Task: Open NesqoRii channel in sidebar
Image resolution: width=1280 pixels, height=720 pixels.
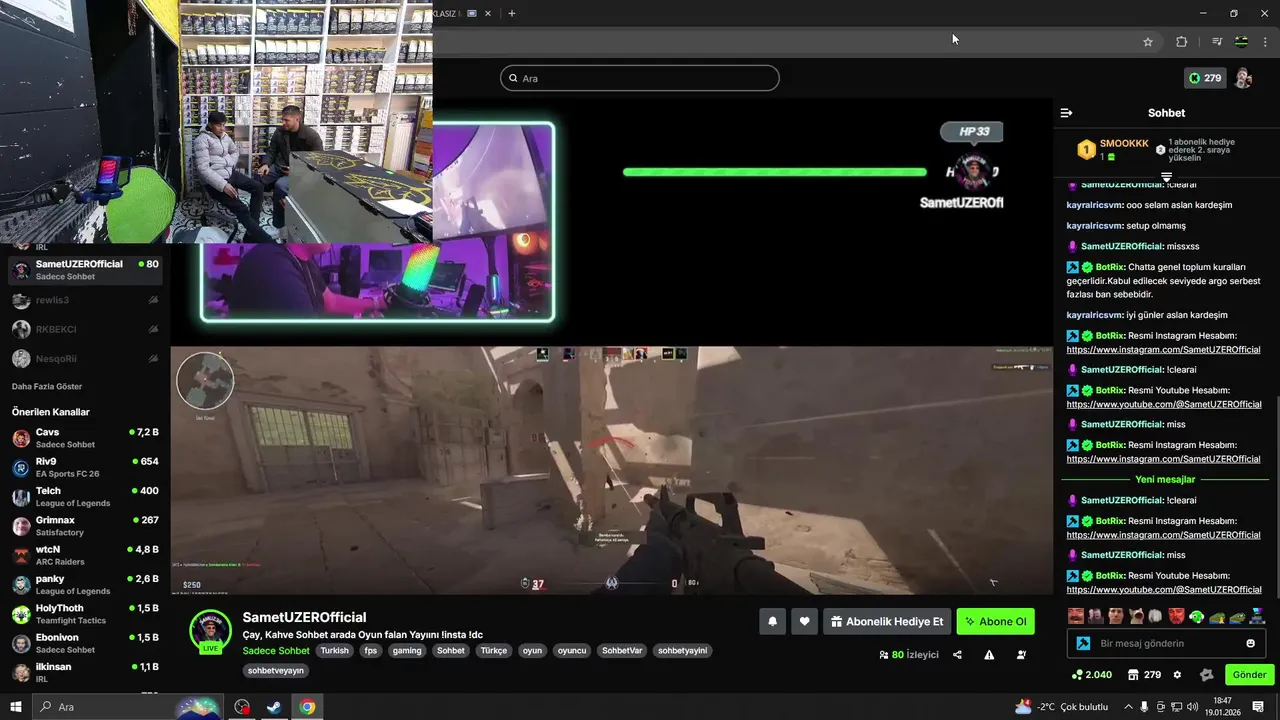Action: click(x=85, y=359)
